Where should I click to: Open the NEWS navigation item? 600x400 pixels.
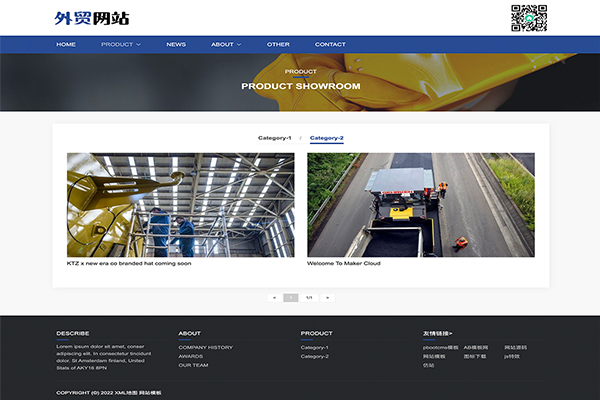(176, 44)
